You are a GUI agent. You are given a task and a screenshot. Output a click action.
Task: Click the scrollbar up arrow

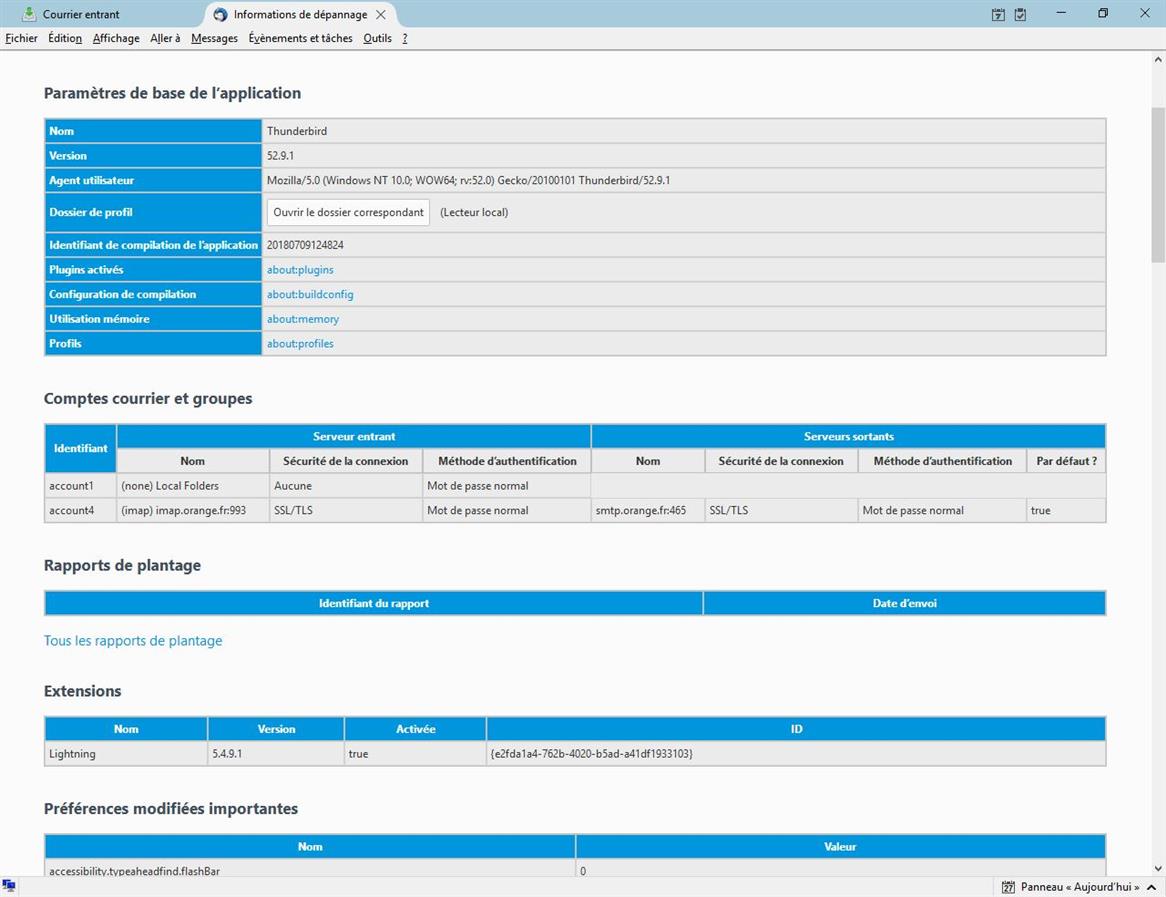coord(1158,60)
